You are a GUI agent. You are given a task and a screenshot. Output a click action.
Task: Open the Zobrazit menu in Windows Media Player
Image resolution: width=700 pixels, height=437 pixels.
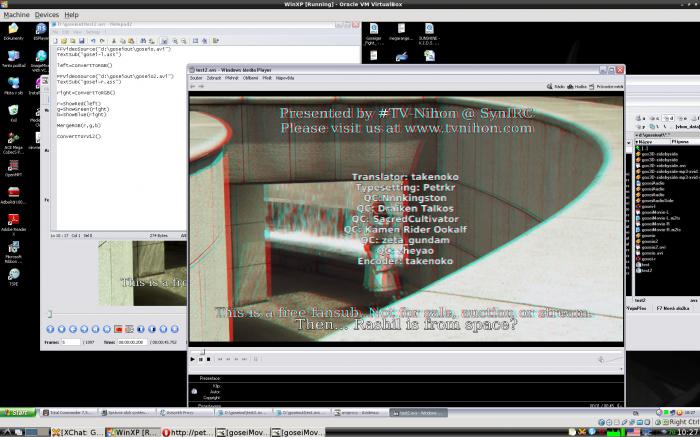tap(214, 78)
